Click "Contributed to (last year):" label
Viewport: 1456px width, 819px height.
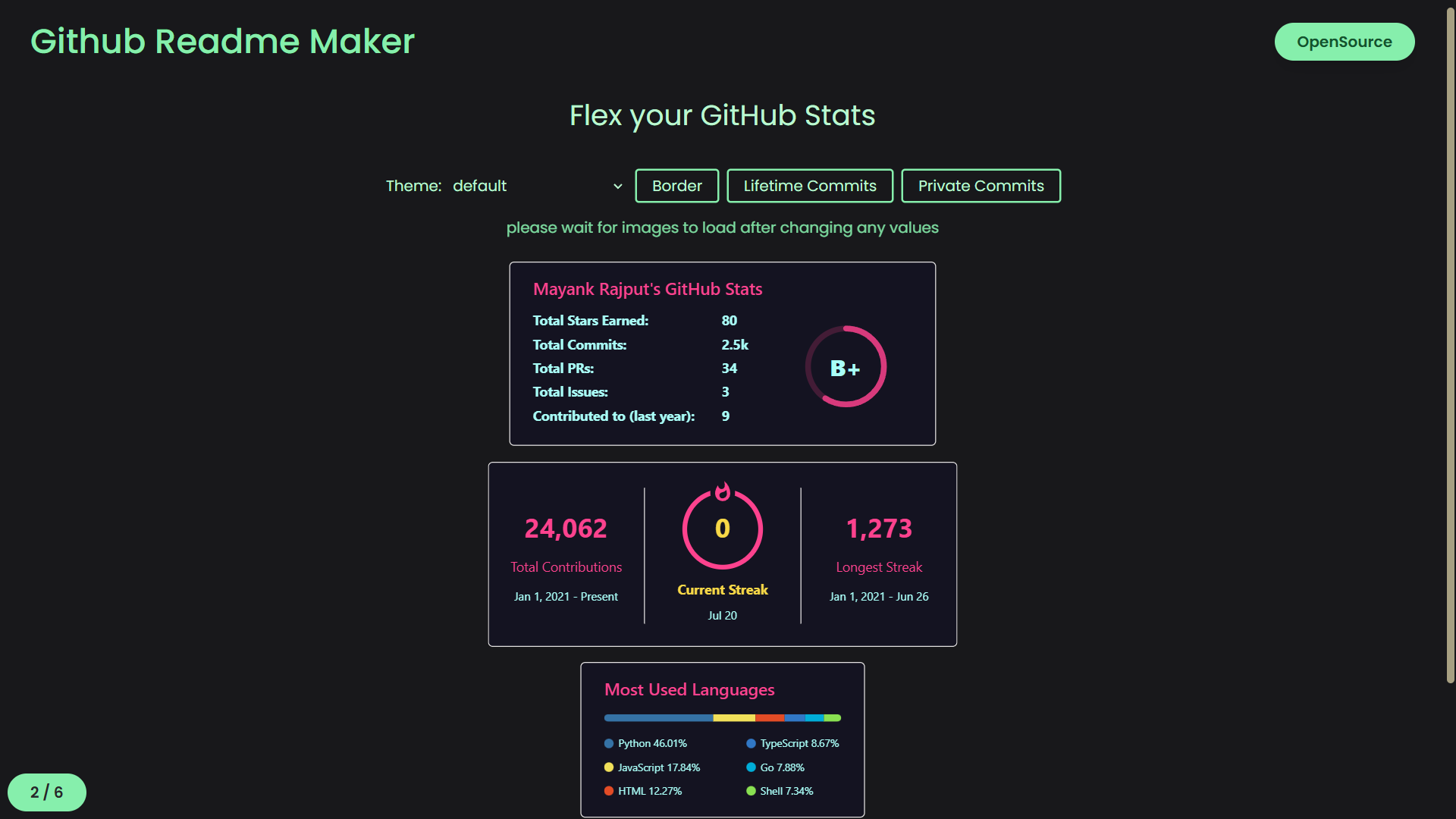click(x=613, y=416)
